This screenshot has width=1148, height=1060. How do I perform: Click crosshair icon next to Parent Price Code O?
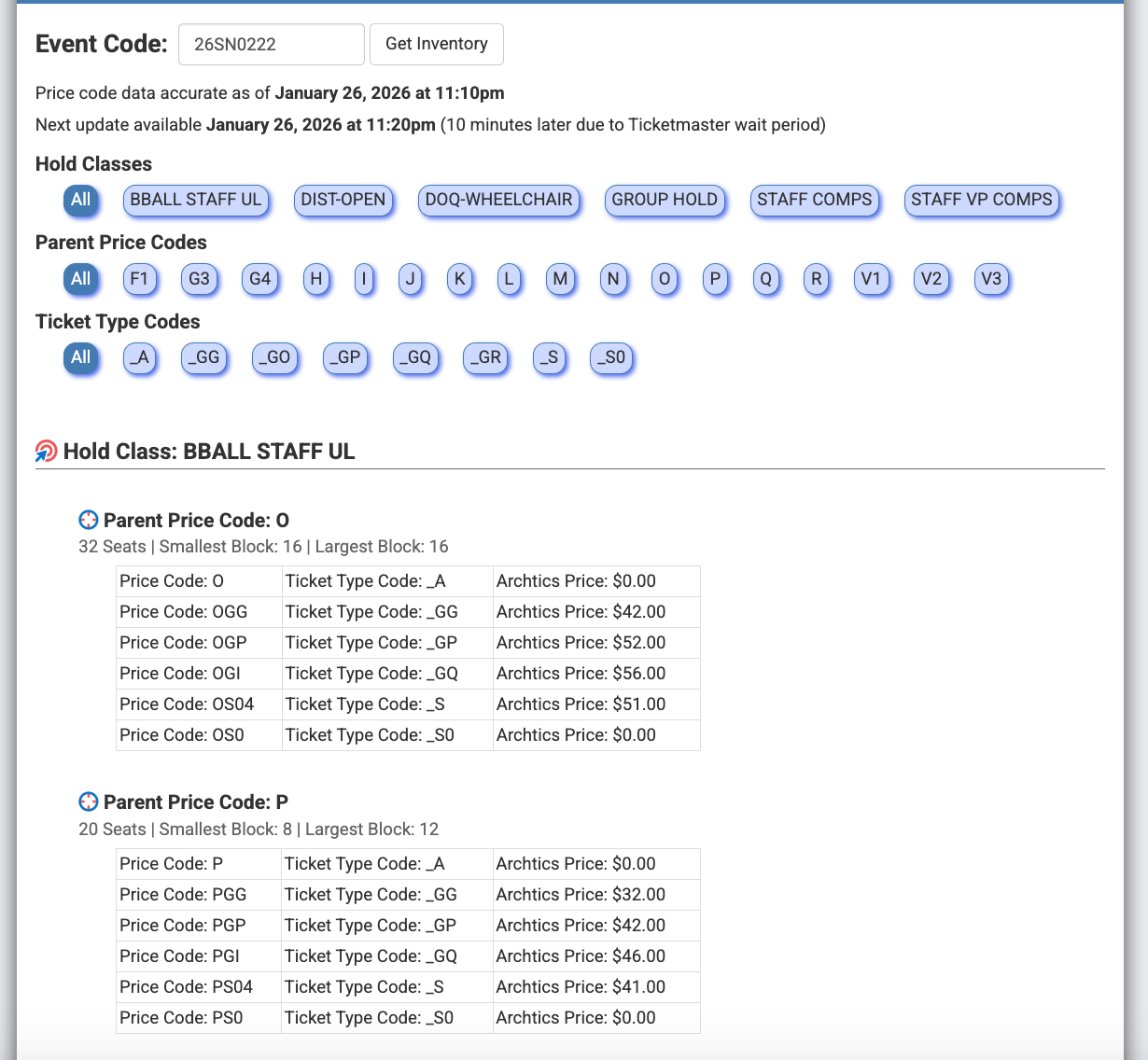point(89,521)
